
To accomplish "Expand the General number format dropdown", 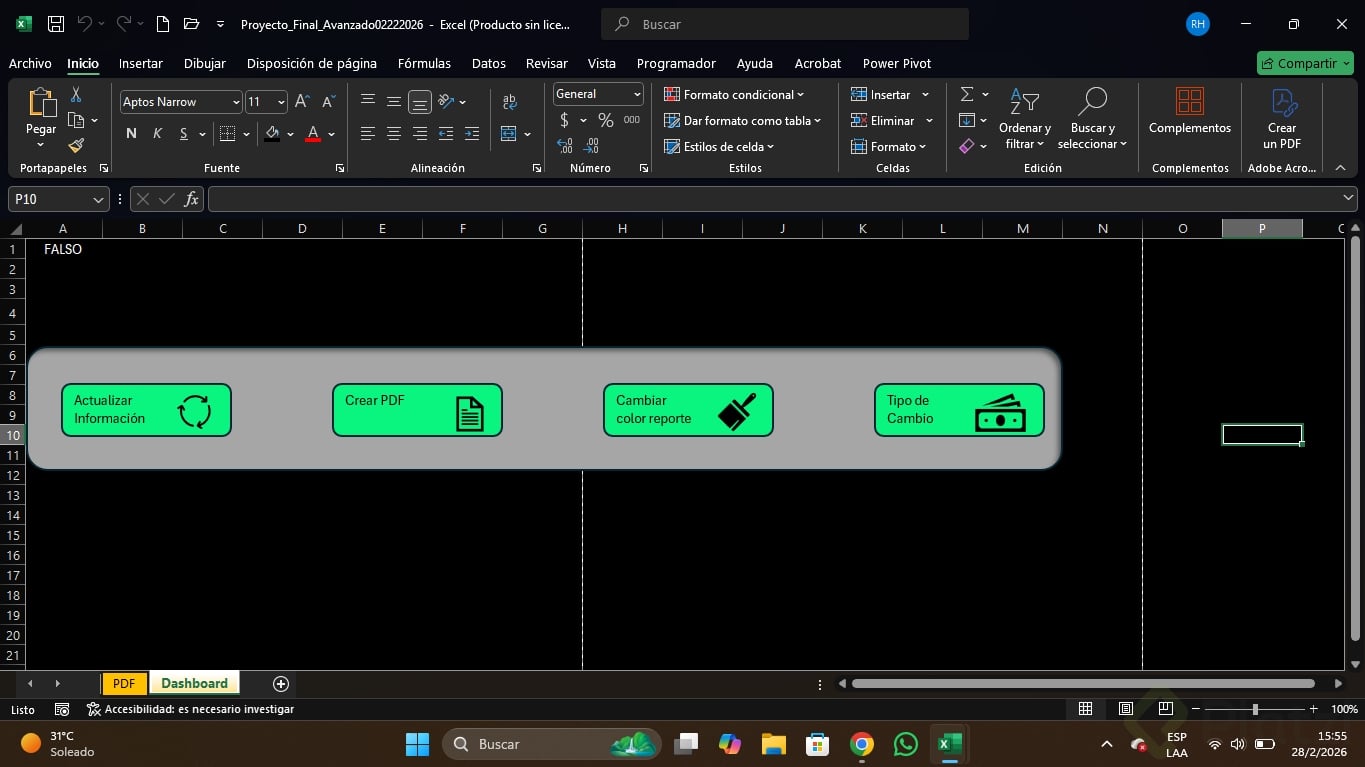I will tap(637, 94).
